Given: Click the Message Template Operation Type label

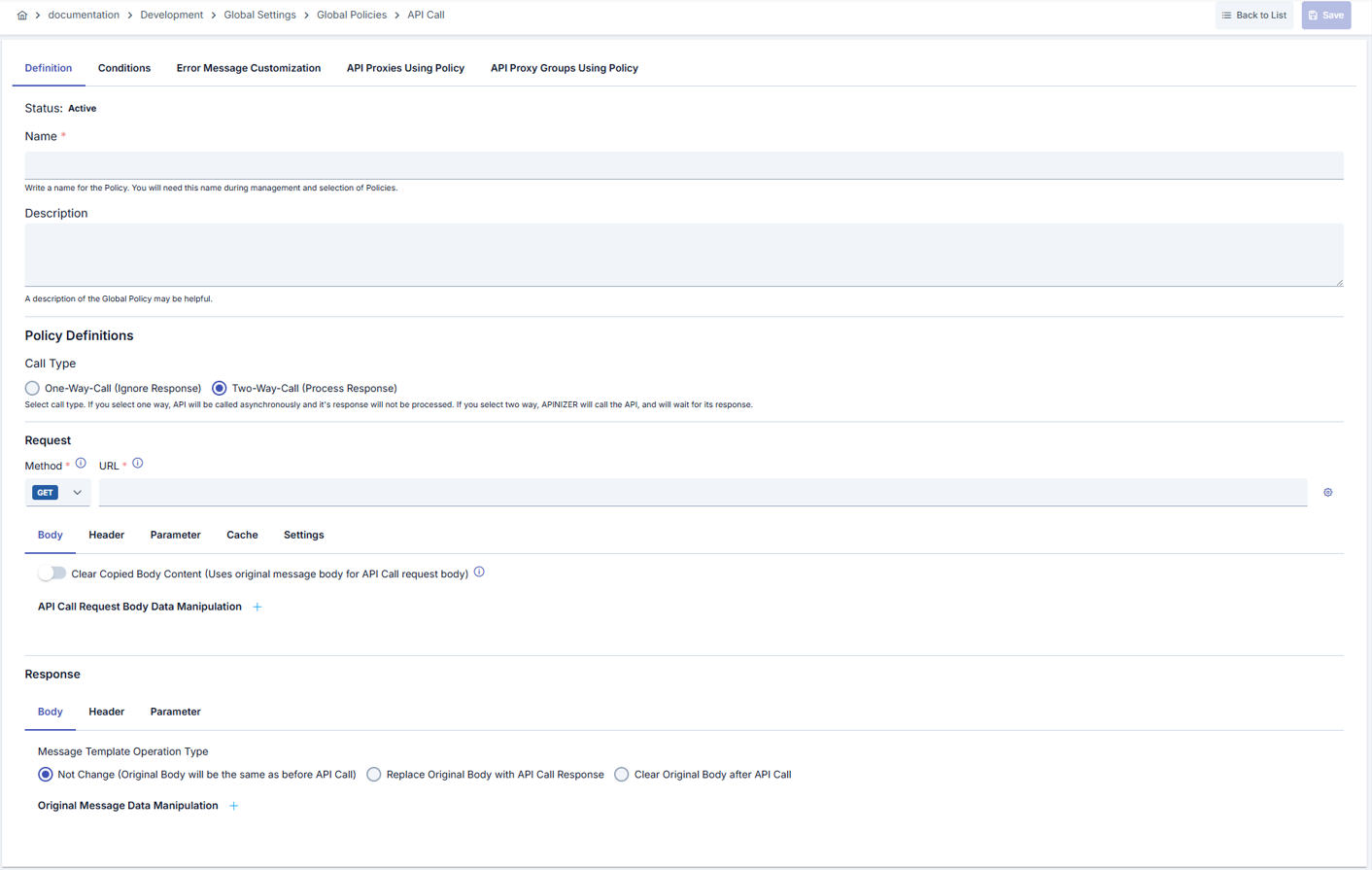Looking at the screenshot, I should (123, 751).
